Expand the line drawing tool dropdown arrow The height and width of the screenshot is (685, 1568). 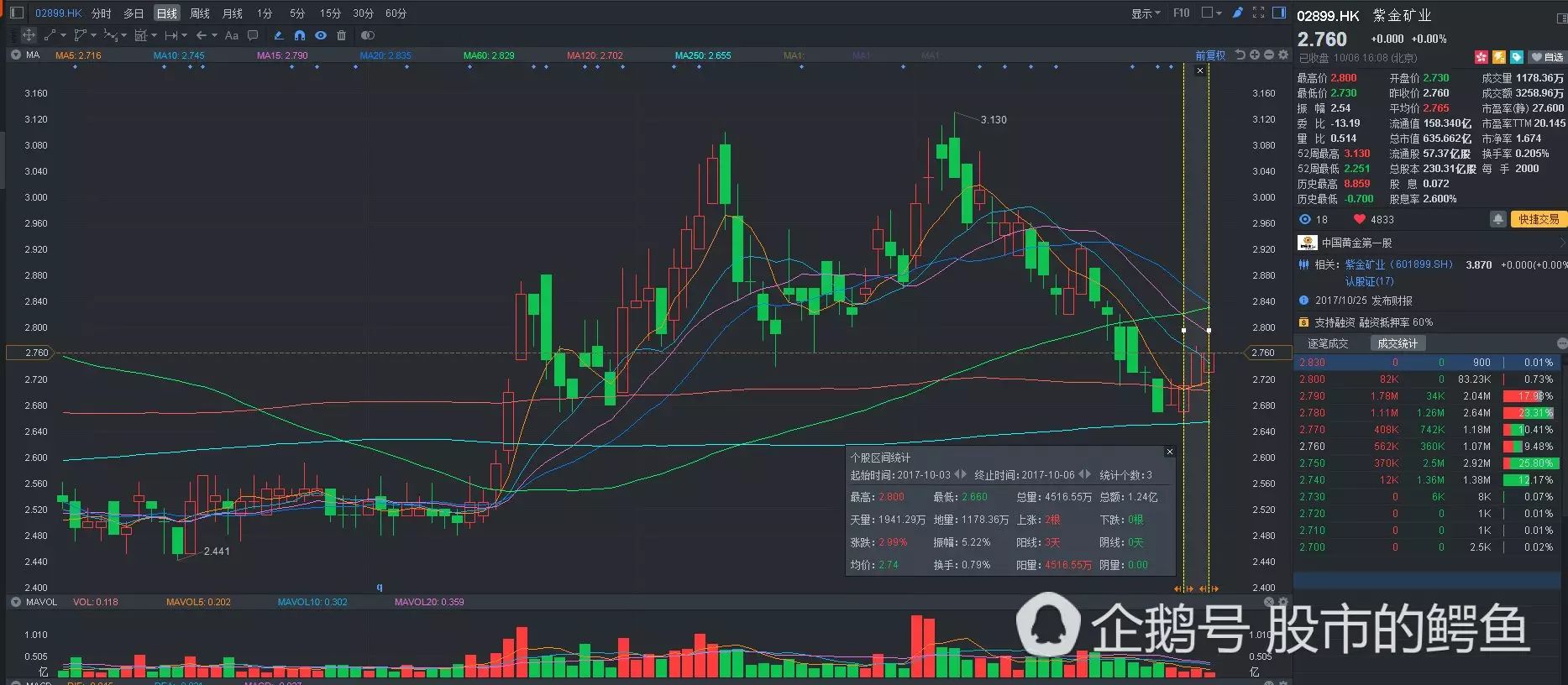tap(63, 35)
